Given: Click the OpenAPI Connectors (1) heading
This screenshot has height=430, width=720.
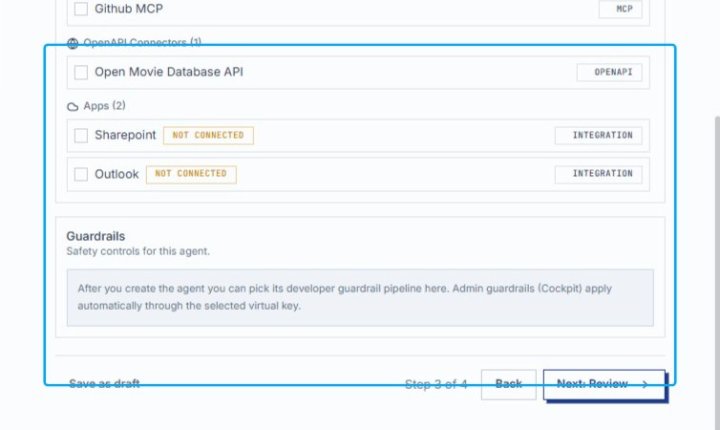Looking at the screenshot, I should (142, 43).
